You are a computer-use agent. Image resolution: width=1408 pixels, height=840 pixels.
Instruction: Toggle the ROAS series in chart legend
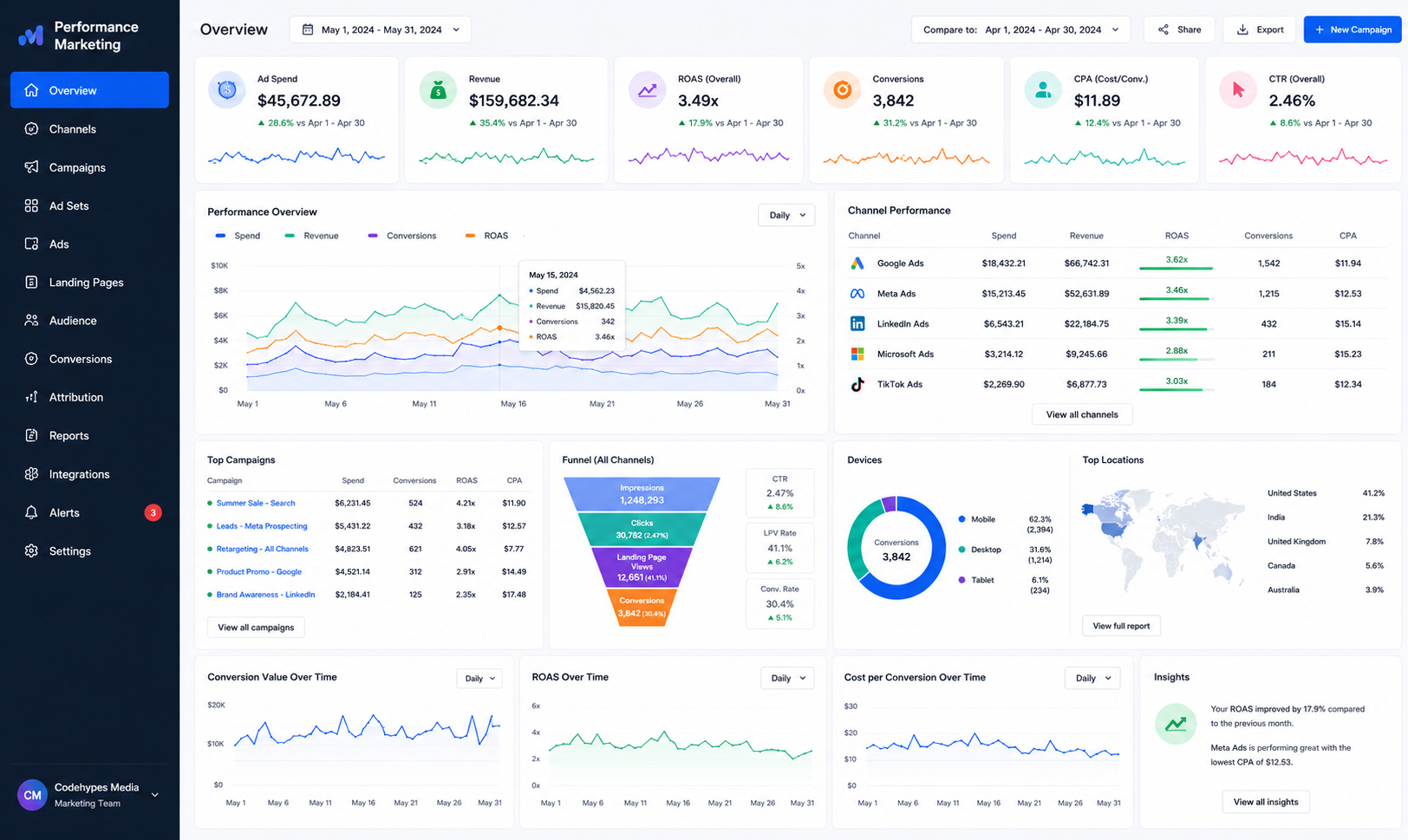tap(486, 236)
